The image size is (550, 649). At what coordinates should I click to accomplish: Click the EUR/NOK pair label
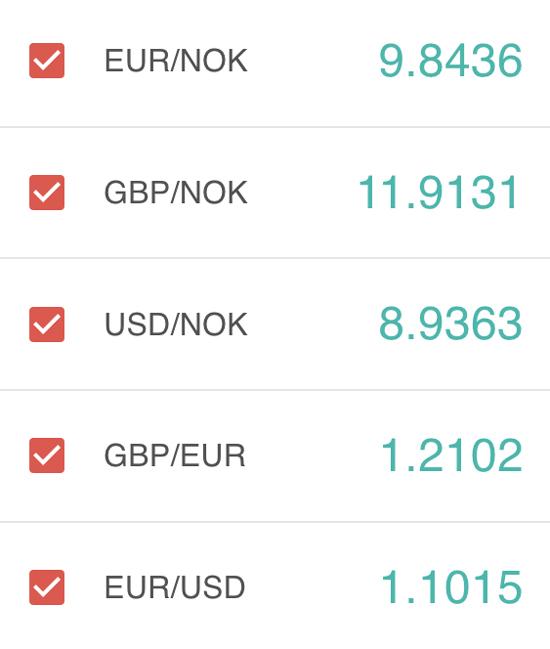(176, 61)
